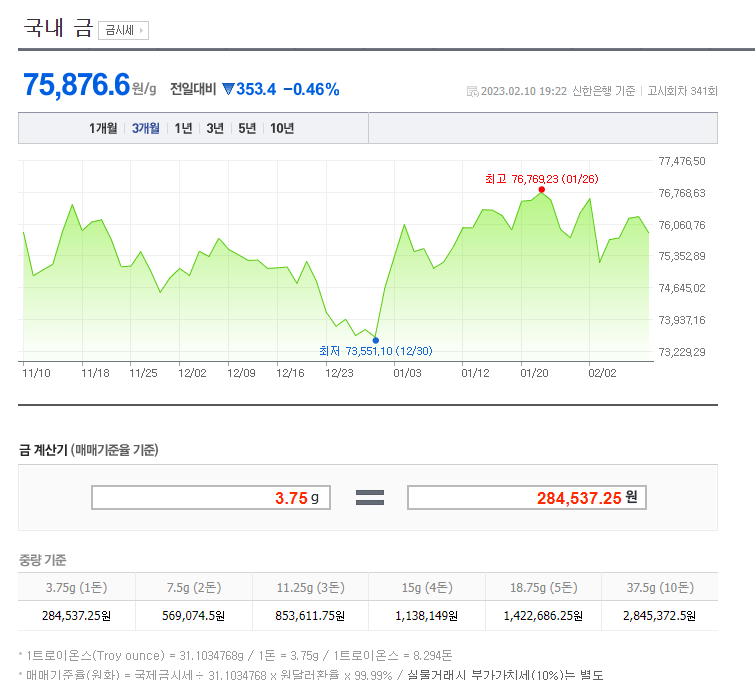Click the equals sign icon in calculator
Viewport: 755px width, 700px height.
click(370, 497)
